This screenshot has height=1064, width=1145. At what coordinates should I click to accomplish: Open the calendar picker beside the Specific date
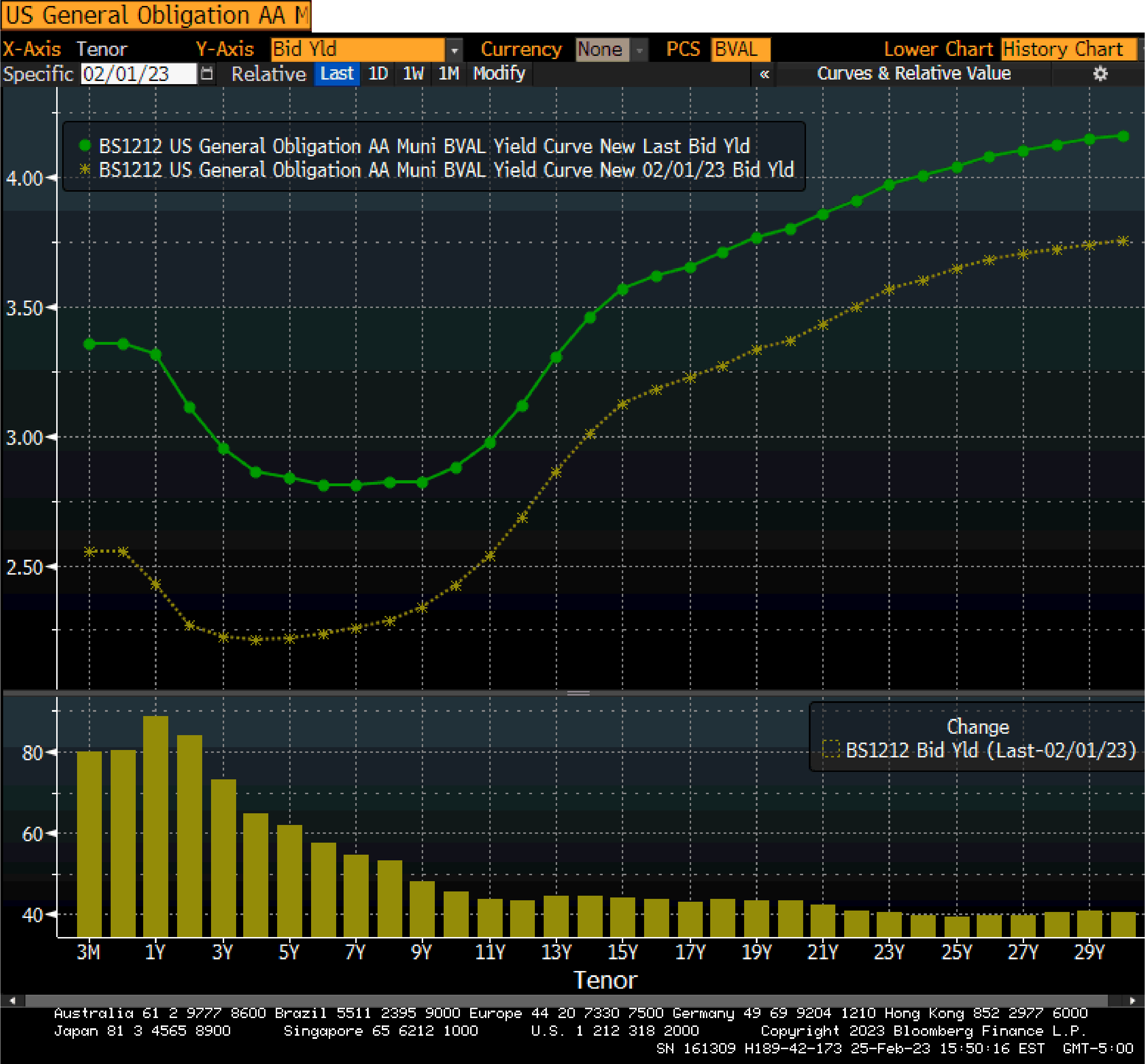pyautogui.click(x=207, y=74)
